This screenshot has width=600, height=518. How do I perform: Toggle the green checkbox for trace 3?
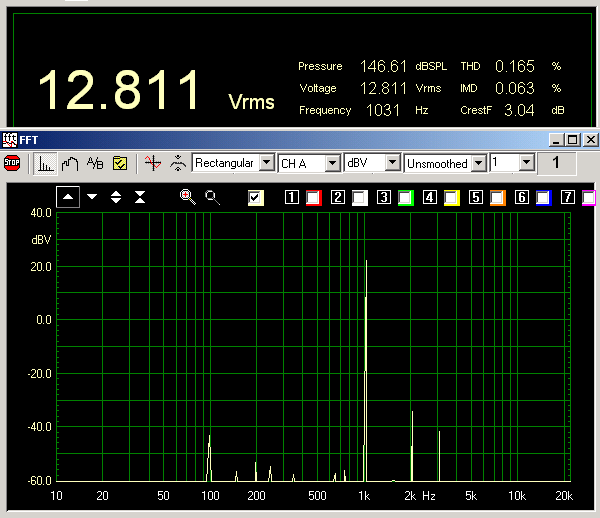pyautogui.click(x=406, y=198)
